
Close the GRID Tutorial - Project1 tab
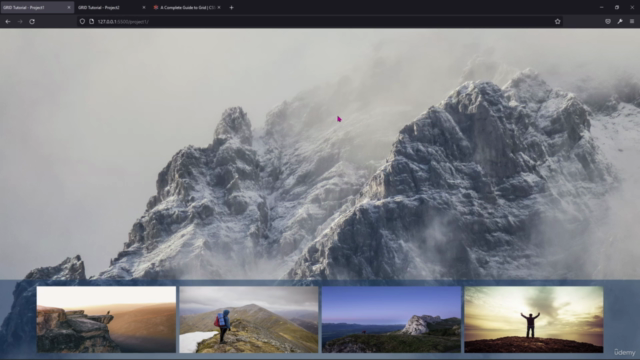point(69,7)
